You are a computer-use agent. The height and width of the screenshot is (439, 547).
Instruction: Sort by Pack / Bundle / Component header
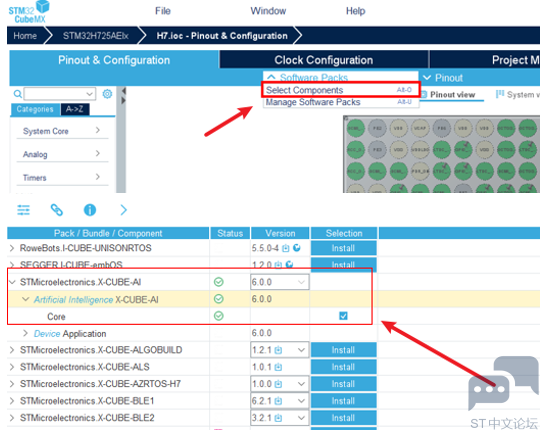tap(108, 233)
